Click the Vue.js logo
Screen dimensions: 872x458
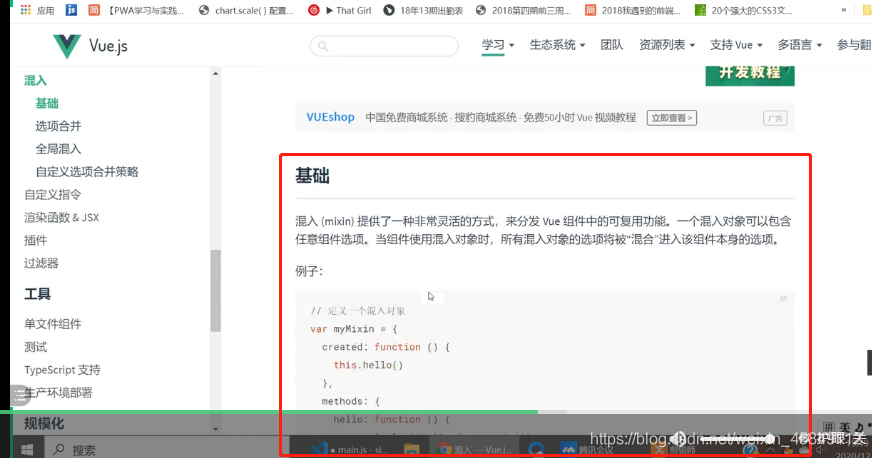pos(90,46)
